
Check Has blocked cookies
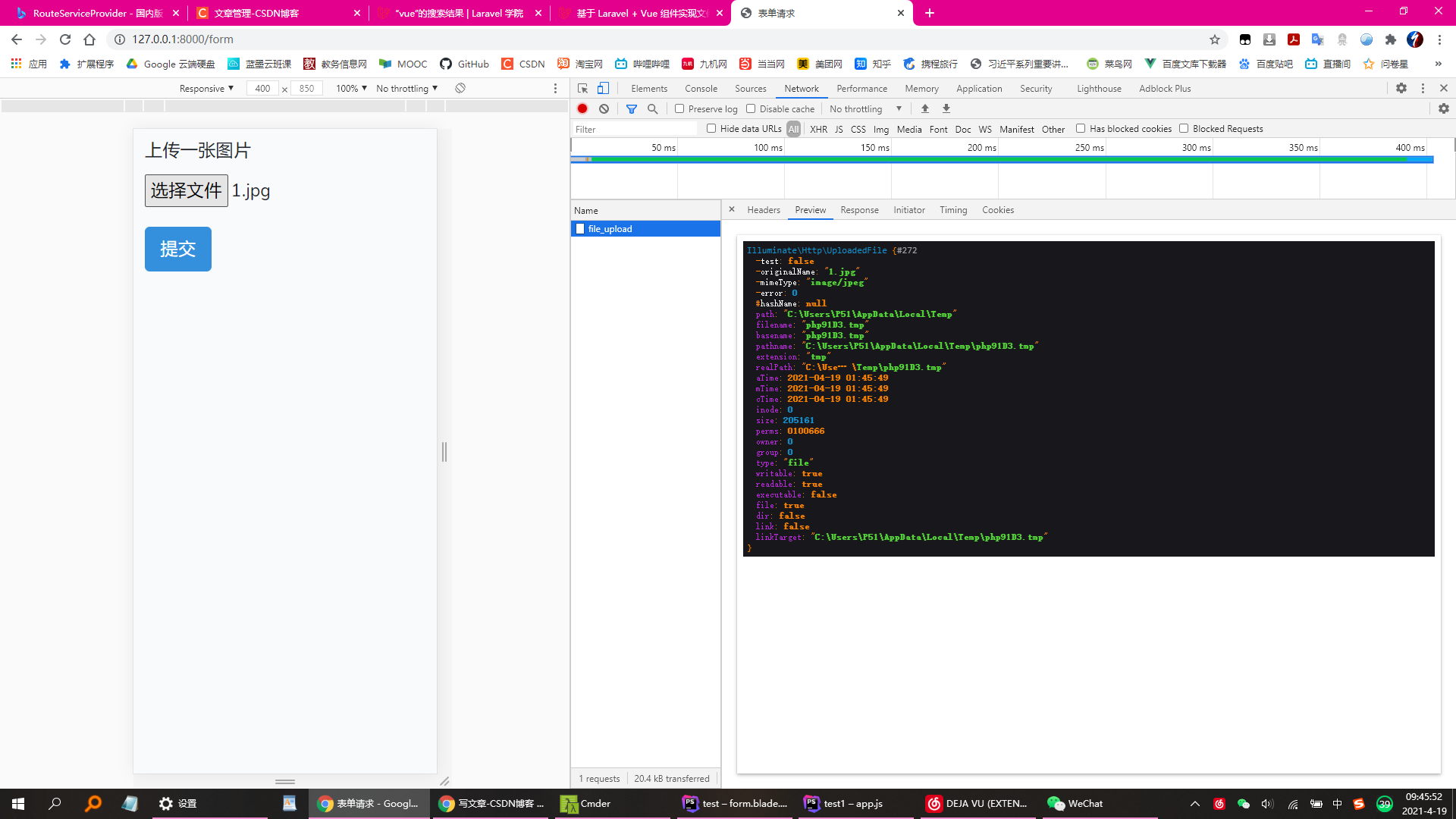click(1081, 128)
